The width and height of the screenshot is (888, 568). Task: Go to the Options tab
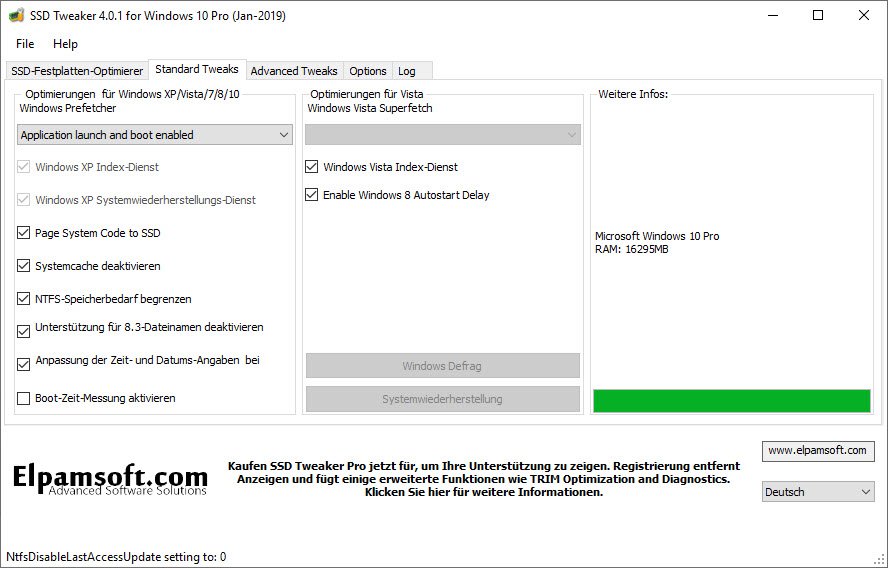coord(368,71)
